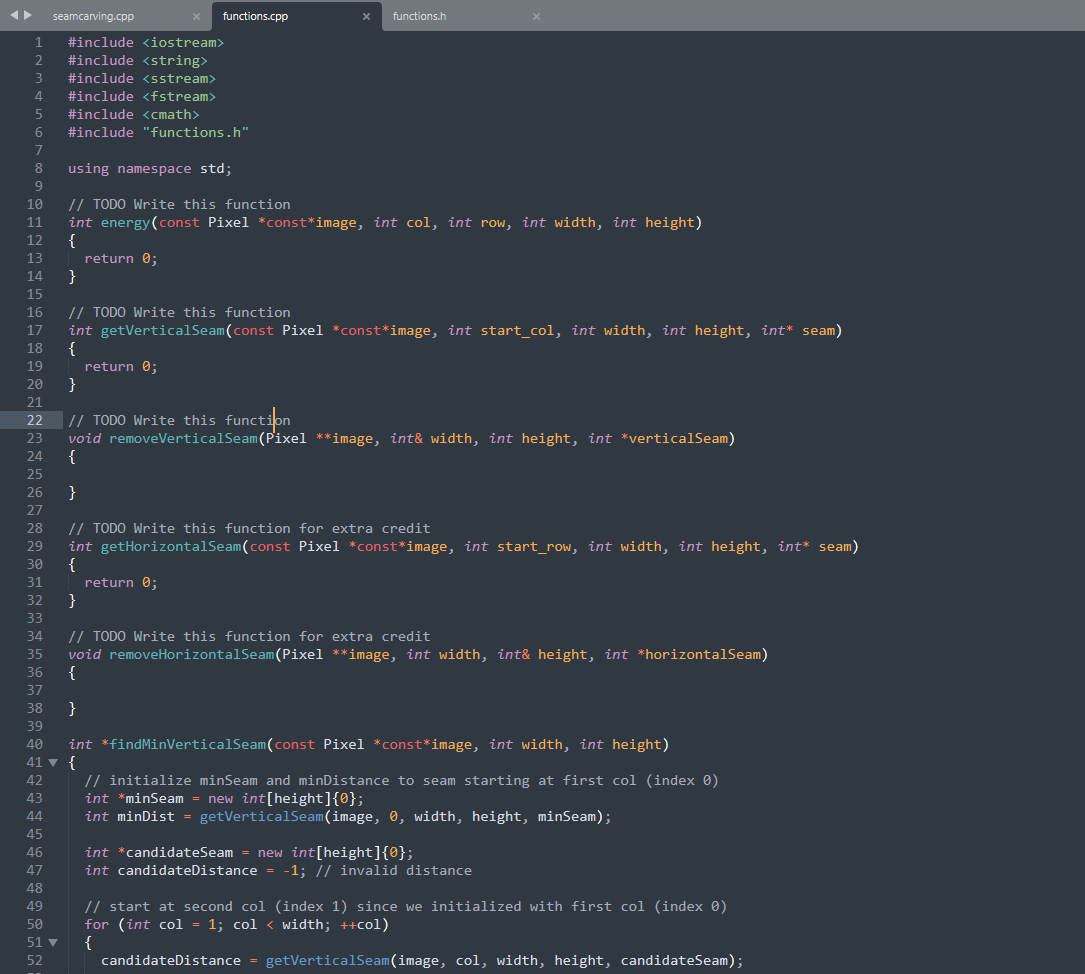Screen dimensions: 1085x974
Task: Click start_col parameter on line 17
Action: [518, 330]
